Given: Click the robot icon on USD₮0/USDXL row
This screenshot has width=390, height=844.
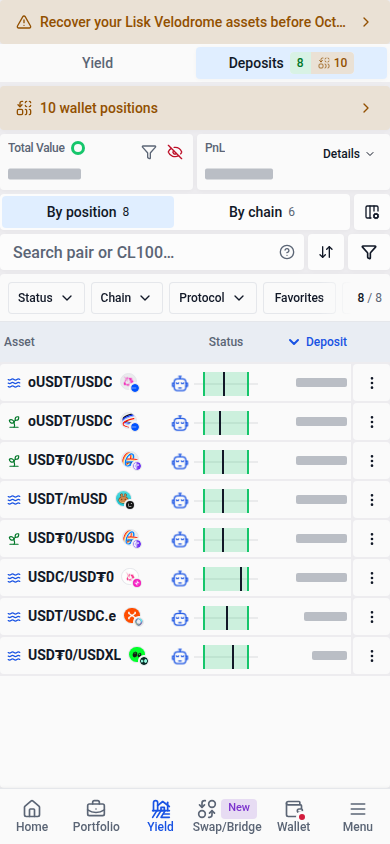Looking at the screenshot, I should pos(180,657).
